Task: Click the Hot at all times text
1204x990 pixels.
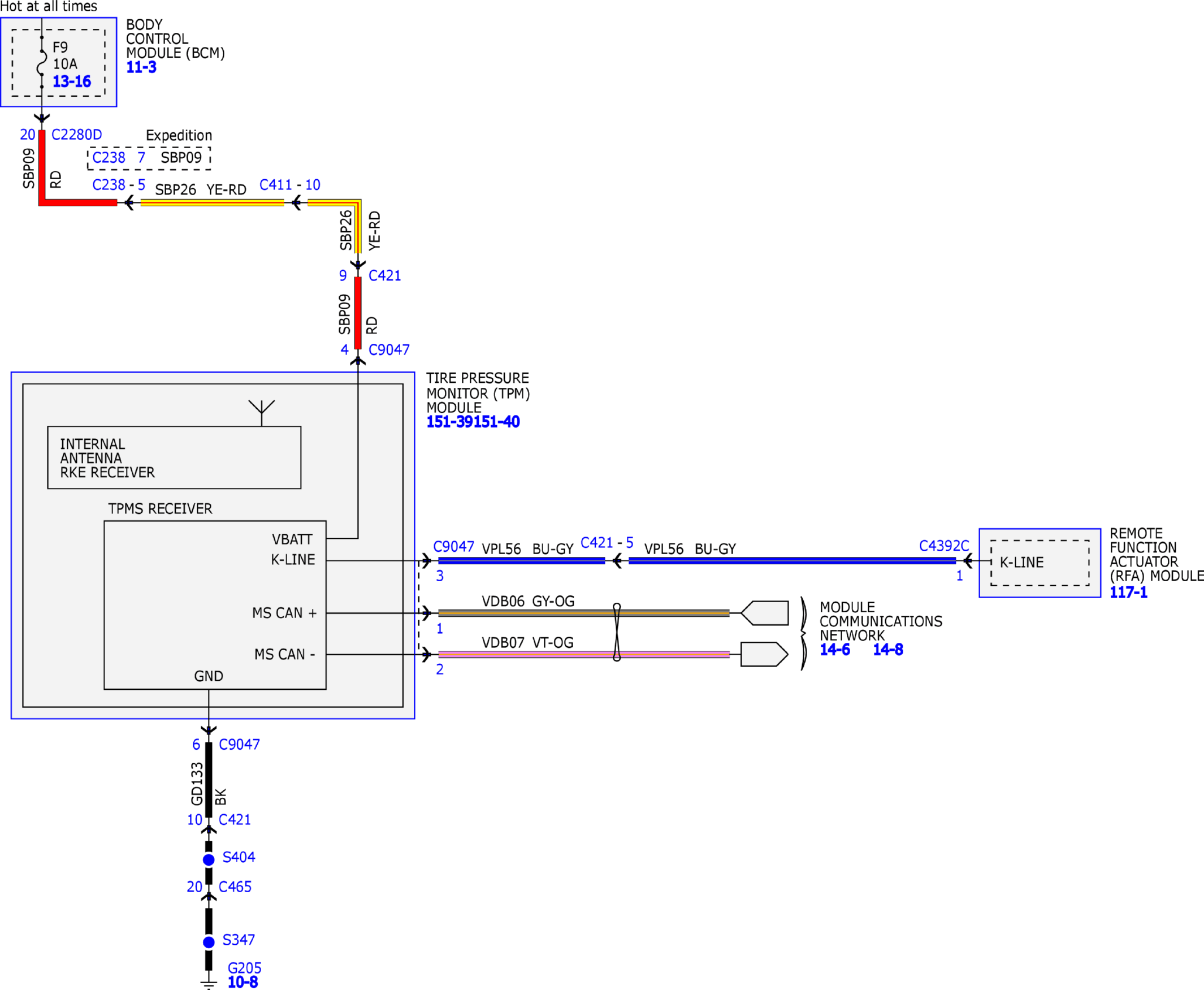Action: (x=49, y=7)
